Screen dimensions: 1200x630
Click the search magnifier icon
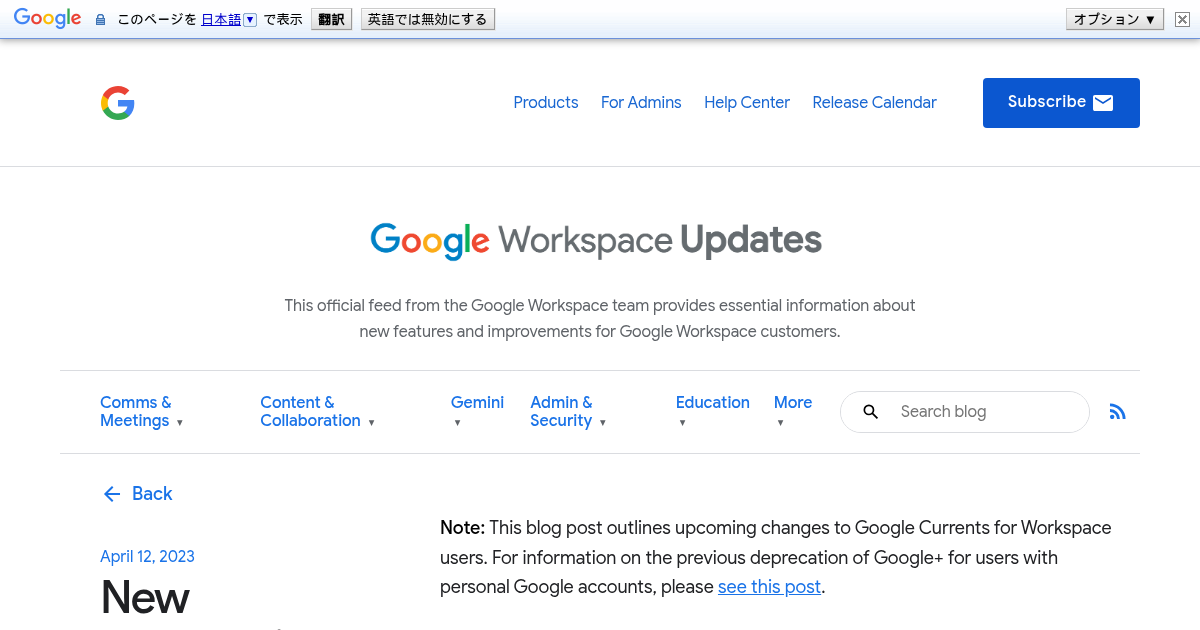pos(871,412)
